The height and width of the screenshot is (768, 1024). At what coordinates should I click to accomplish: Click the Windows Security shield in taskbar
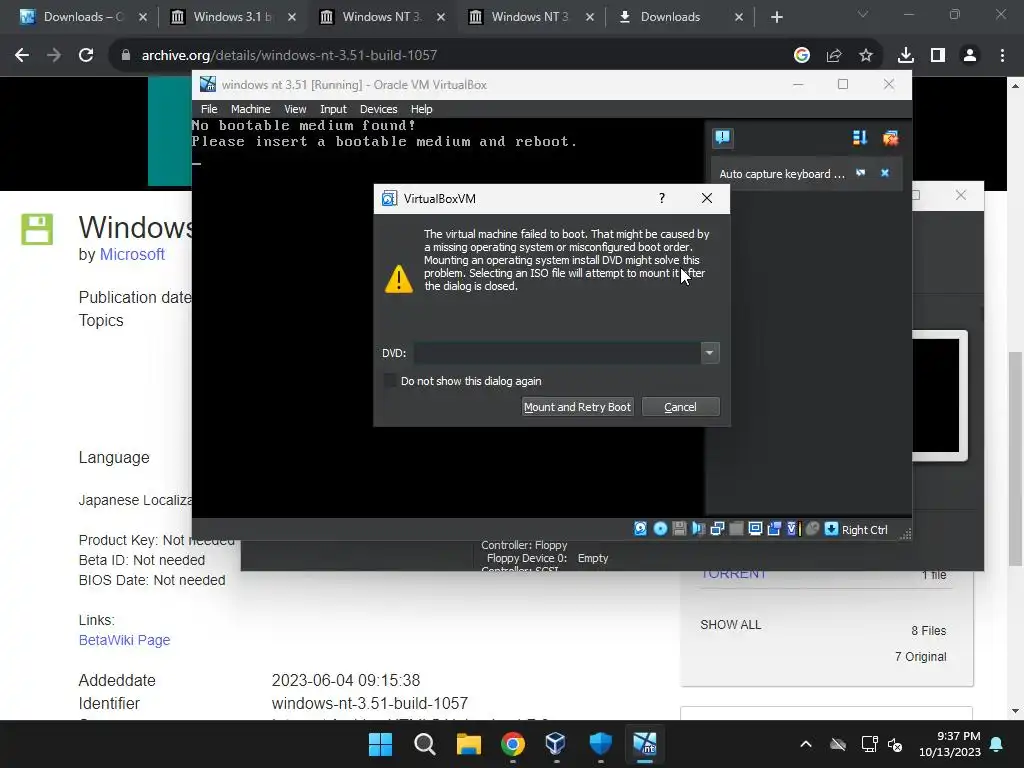(600, 744)
